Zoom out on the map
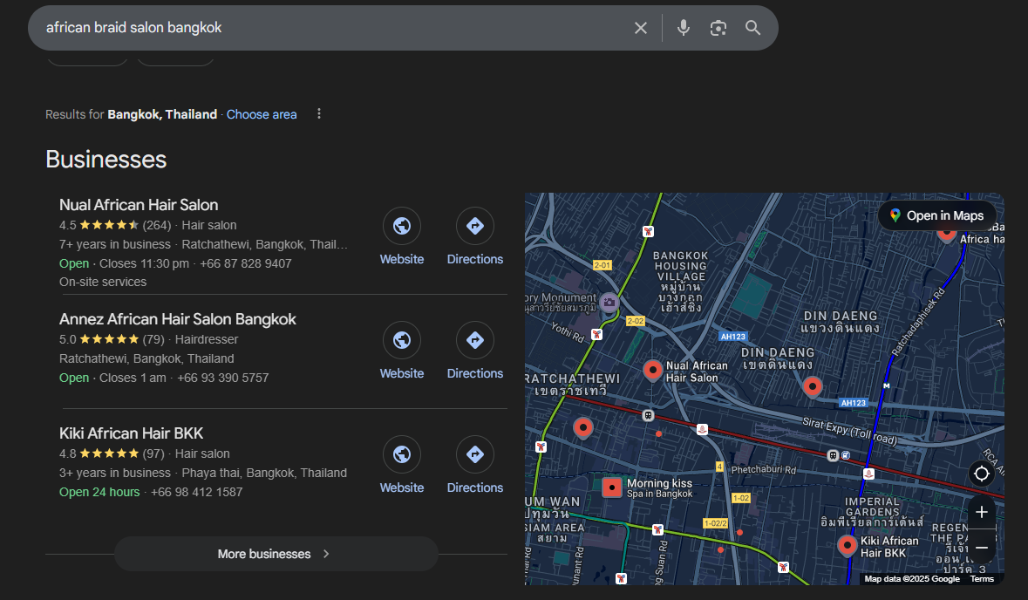This screenshot has width=1028, height=600. (981, 547)
